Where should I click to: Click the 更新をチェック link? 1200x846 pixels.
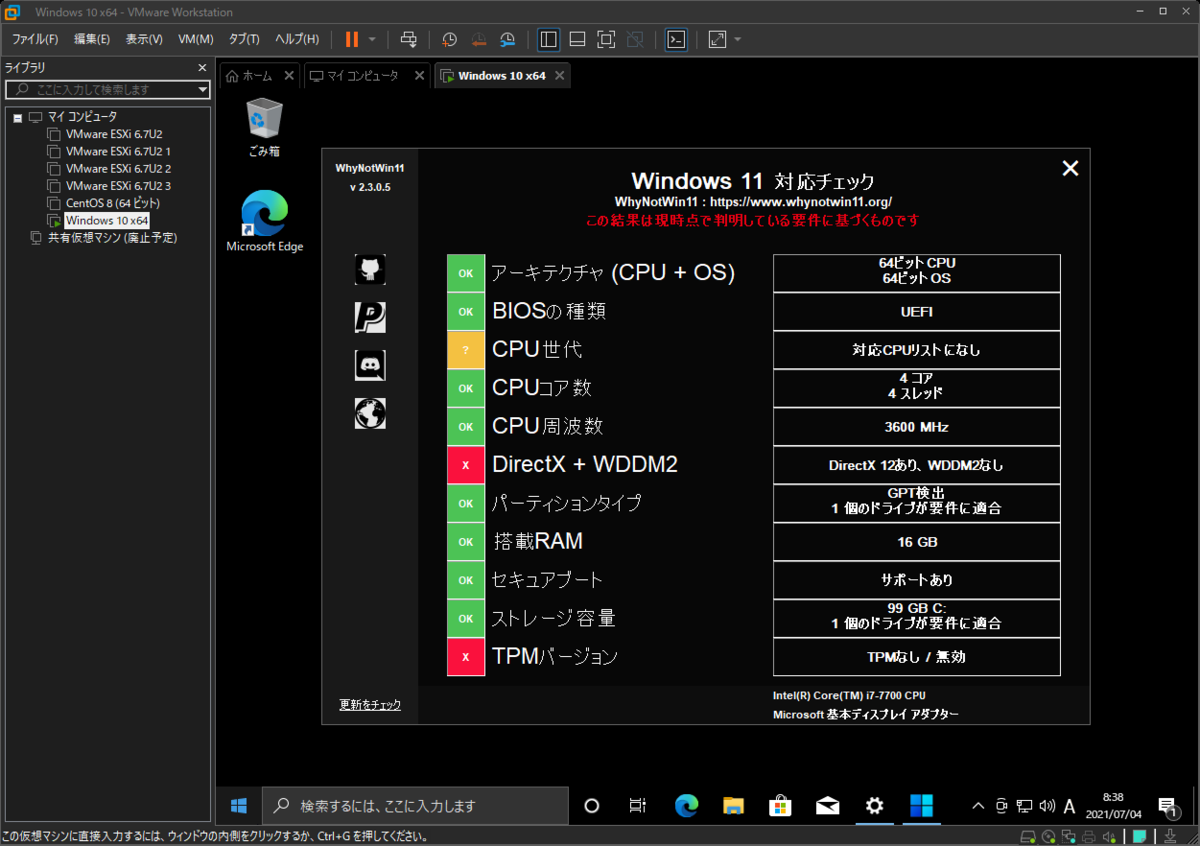tap(370, 705)
